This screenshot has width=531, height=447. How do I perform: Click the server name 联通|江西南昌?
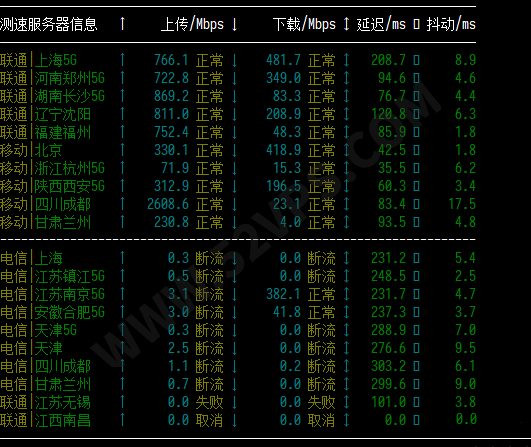(45, 420)
